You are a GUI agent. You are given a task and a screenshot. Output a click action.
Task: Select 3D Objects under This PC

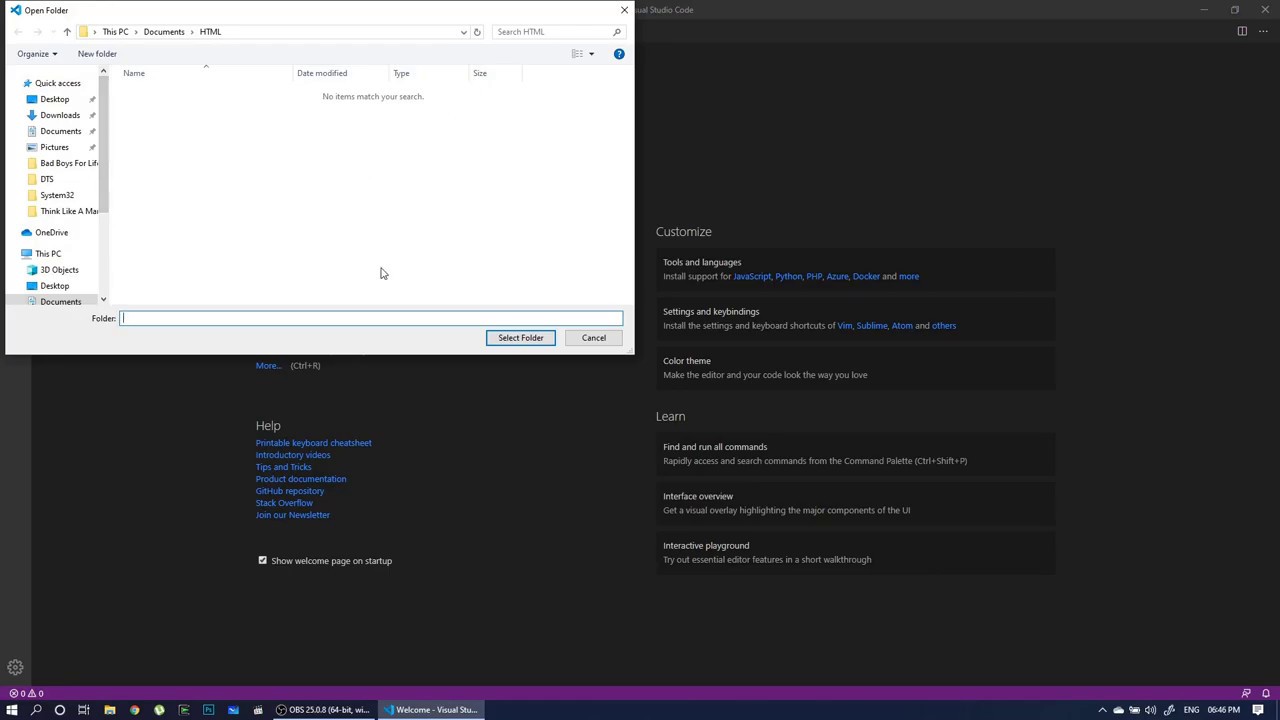click(x=59, y=270)
